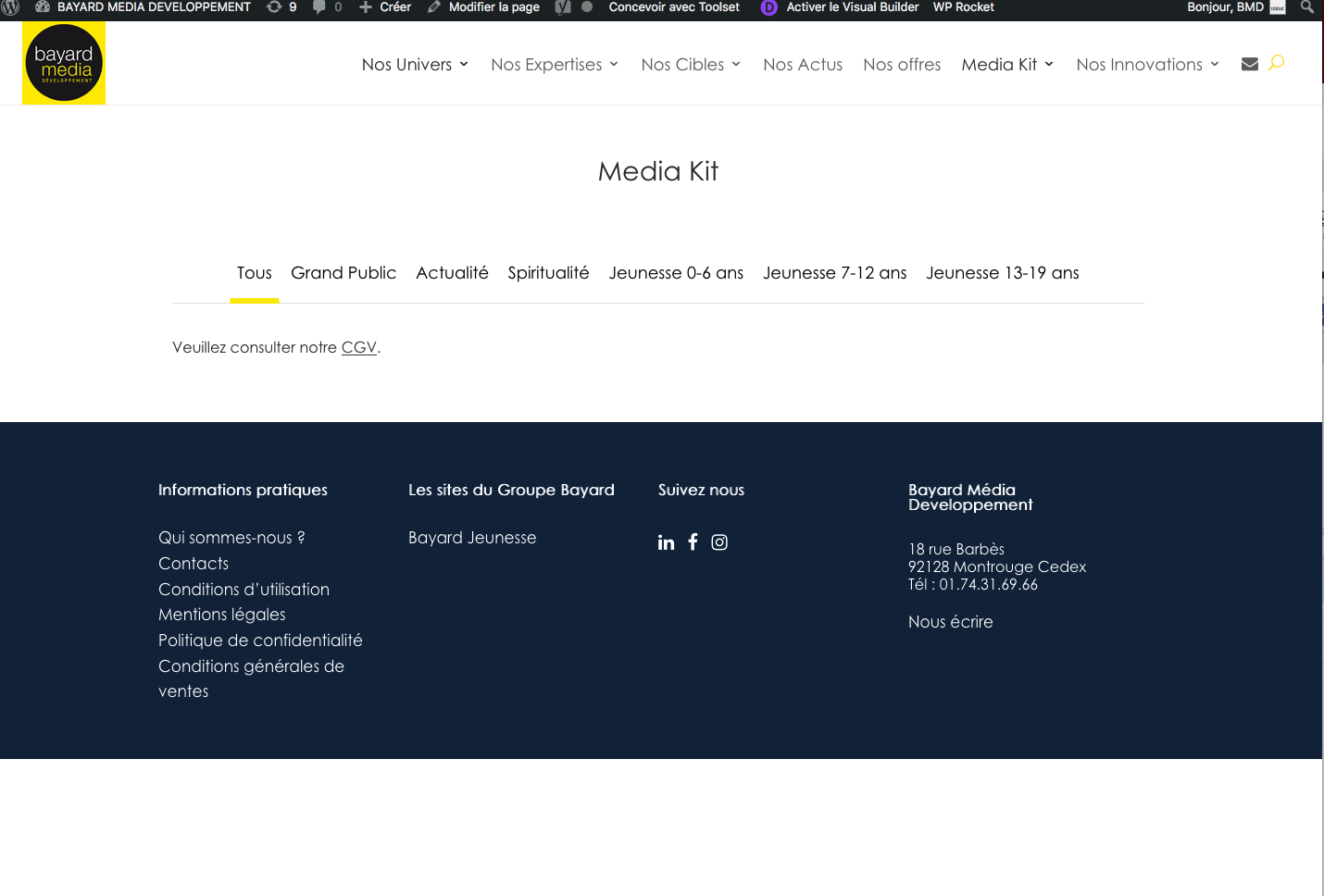Viewport: 1324px width, 896px height.
Task: Switch to the Actualité tab
Action: click(x=452, y=273)
